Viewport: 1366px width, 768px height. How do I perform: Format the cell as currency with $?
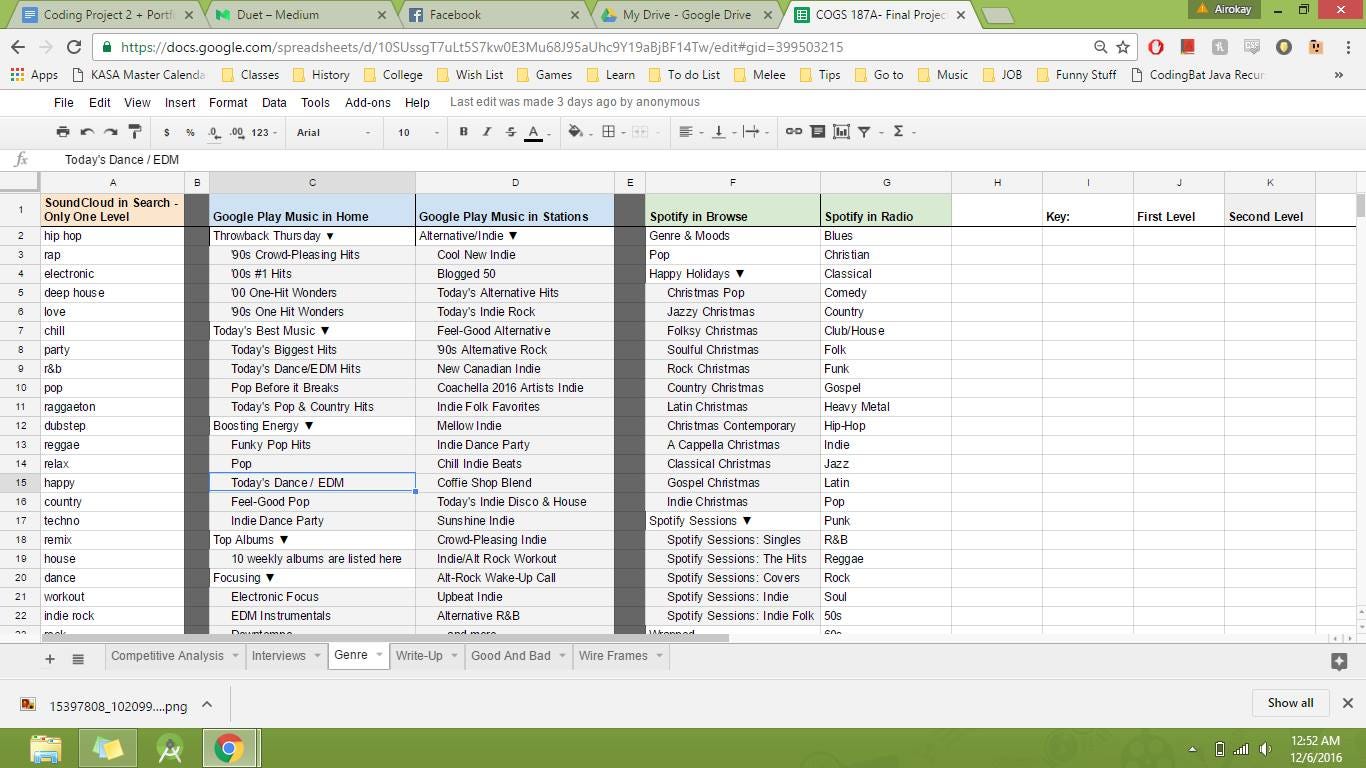point(166,132)
